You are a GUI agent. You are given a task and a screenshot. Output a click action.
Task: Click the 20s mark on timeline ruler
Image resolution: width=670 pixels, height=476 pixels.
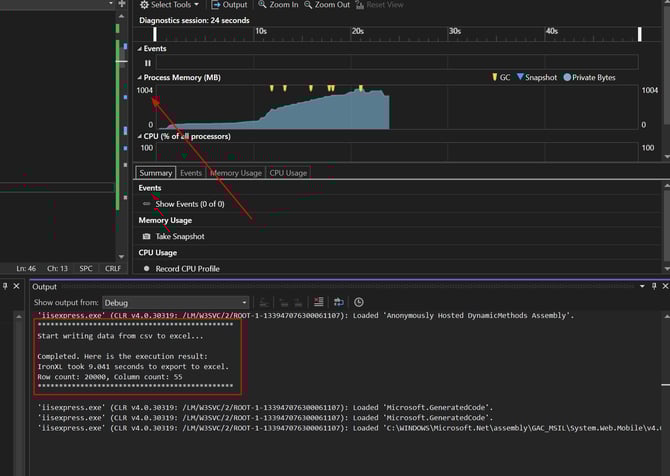click(x=357, y=31)
